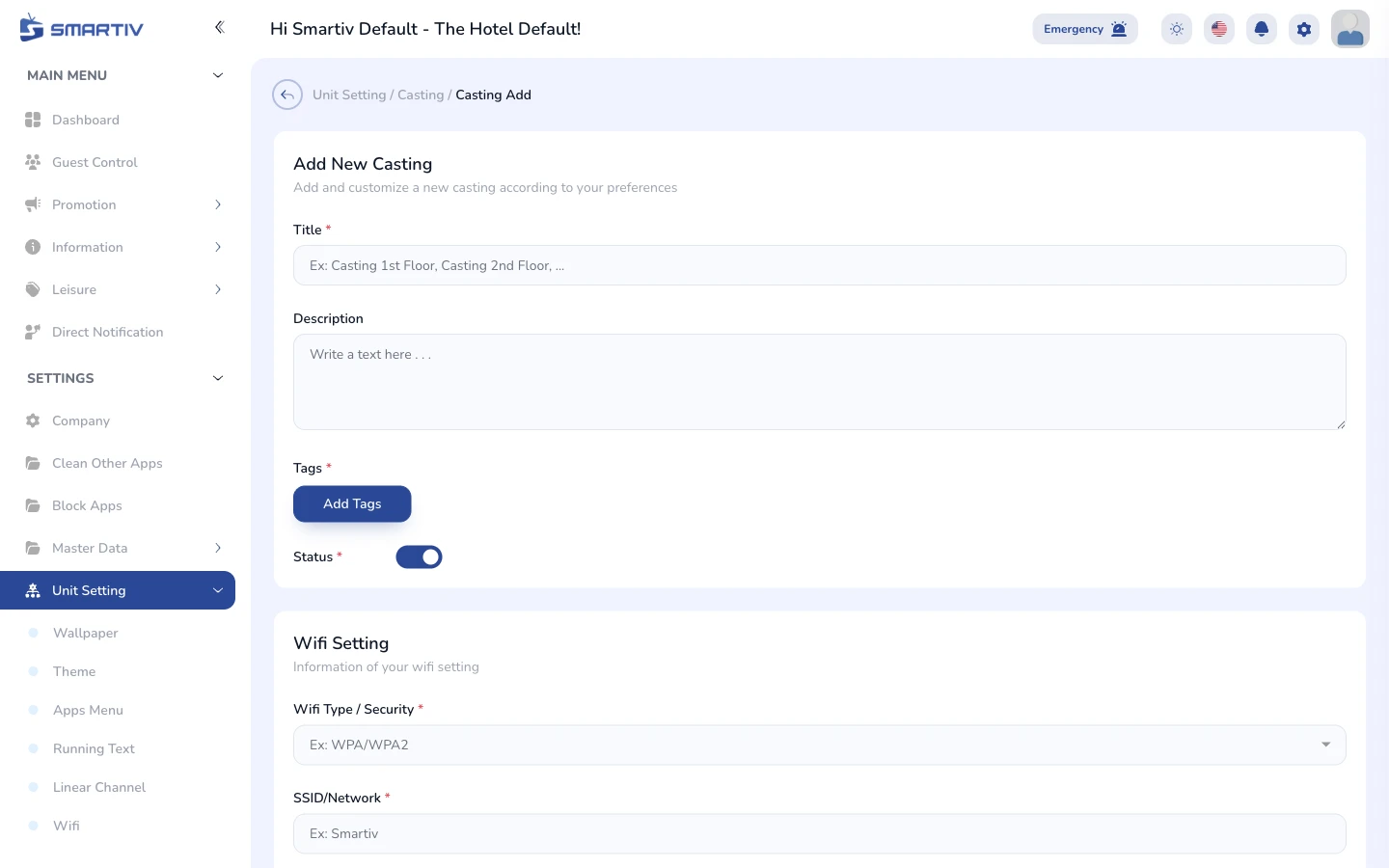Open the Wifi Type / Security dropdown

point(820,745)
